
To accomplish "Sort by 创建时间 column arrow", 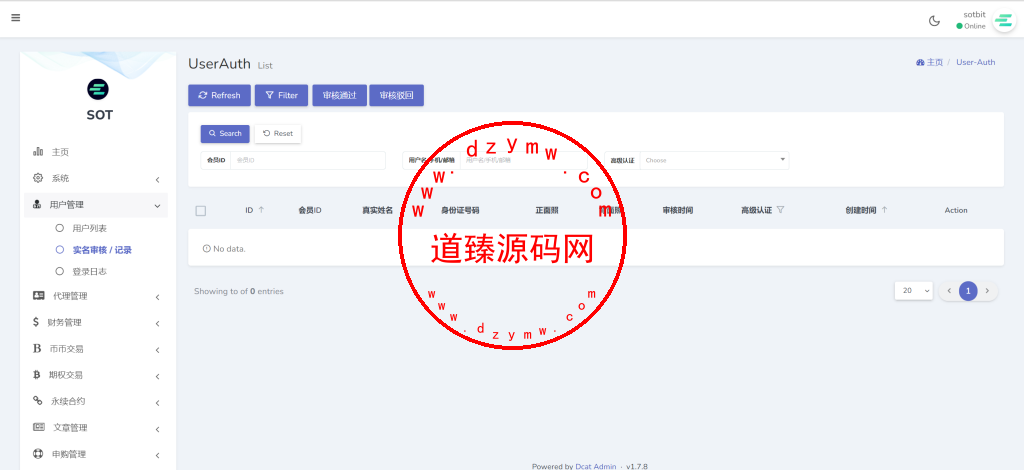I will pyautogui.click(x=884, y=210).
